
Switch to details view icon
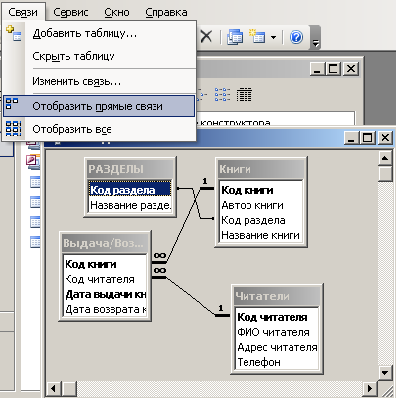(x=244, y=95)
